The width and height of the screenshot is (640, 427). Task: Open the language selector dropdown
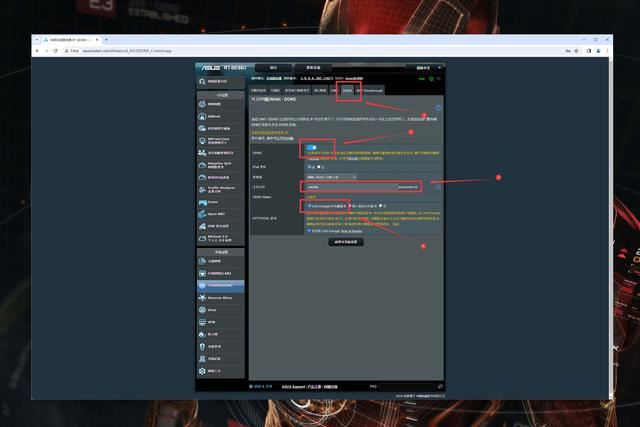point(423,69)
